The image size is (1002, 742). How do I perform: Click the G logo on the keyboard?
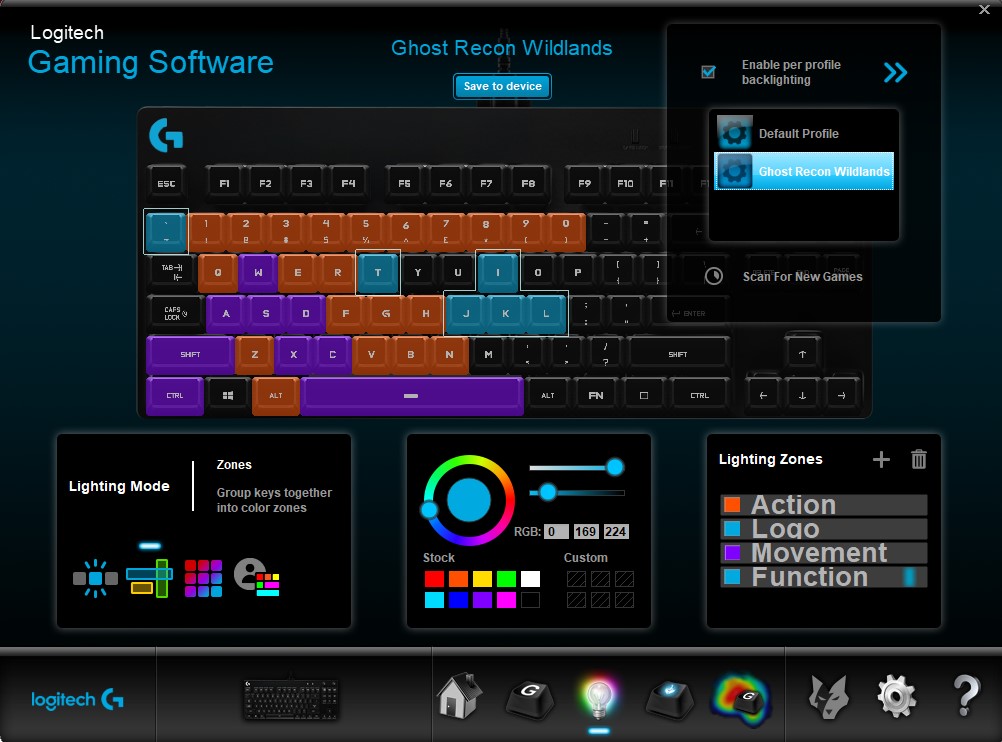pyautogui.click(x=166, y=135)
